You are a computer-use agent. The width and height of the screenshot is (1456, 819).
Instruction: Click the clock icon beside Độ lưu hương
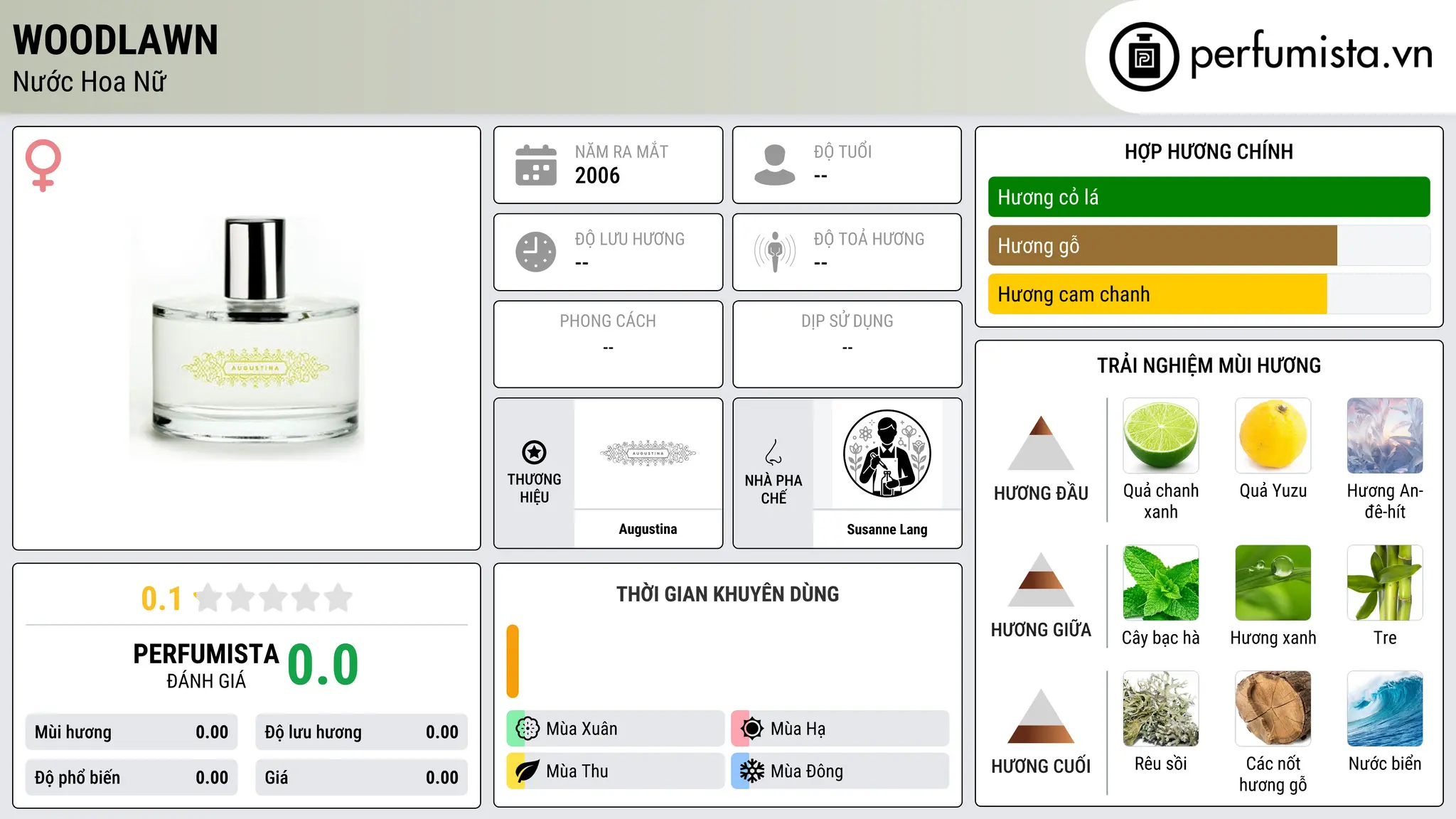536,252
